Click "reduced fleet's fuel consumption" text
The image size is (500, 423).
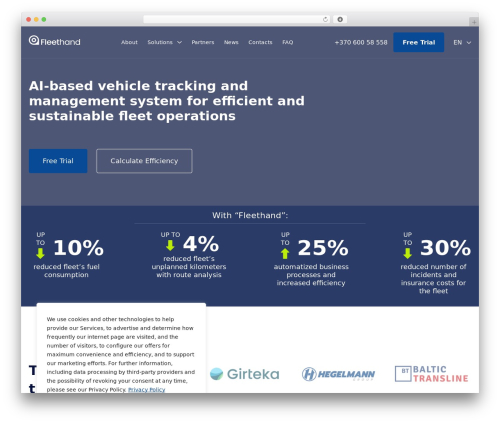click(66, 271)
